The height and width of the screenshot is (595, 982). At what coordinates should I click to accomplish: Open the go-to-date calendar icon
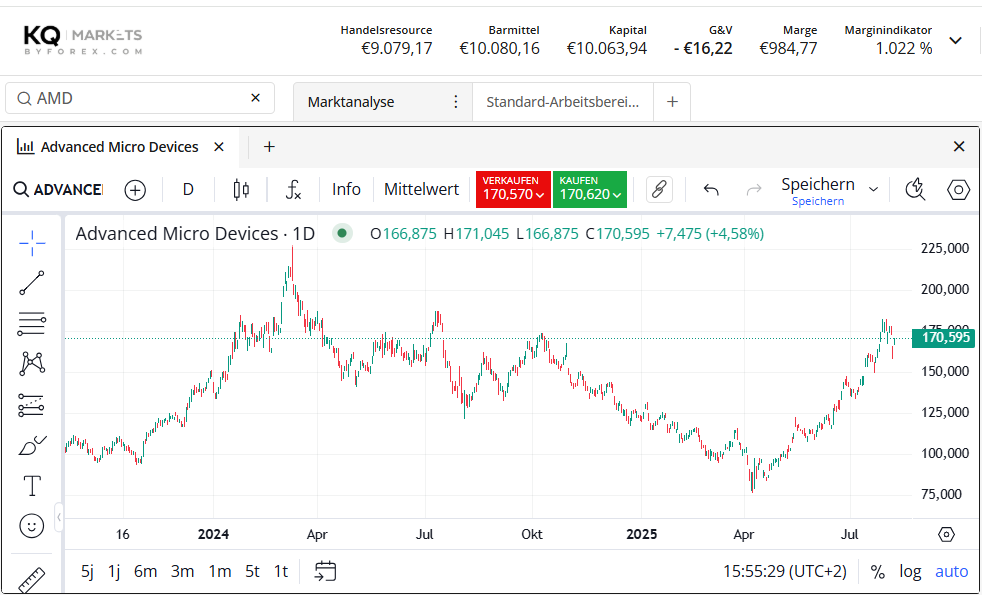(x=325, y=571)
